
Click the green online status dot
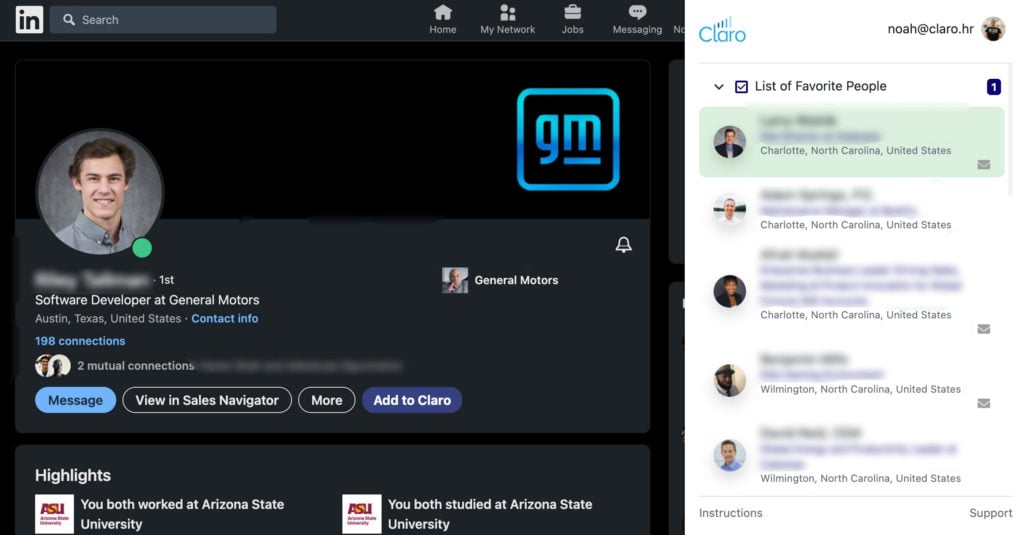[142, 248]
